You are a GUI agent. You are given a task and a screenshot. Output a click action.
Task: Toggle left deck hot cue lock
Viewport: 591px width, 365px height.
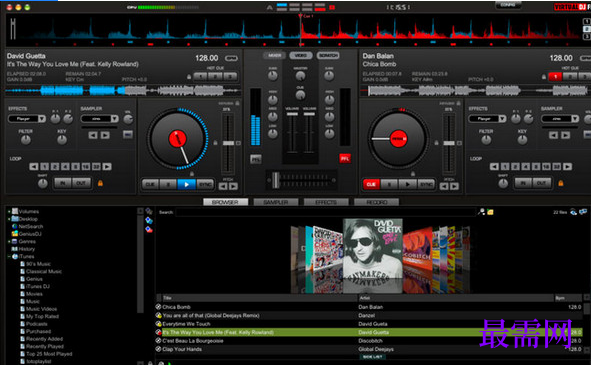point(189,77)
